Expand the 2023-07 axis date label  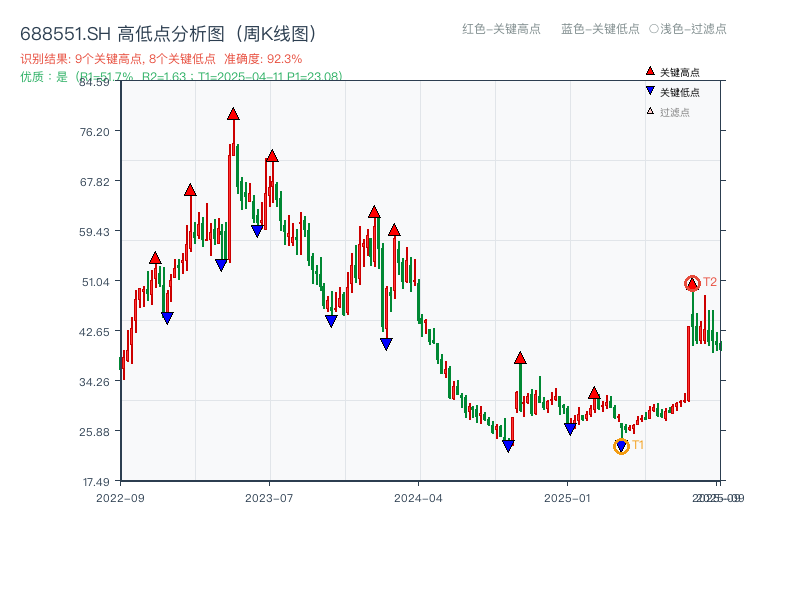(269, 495)
